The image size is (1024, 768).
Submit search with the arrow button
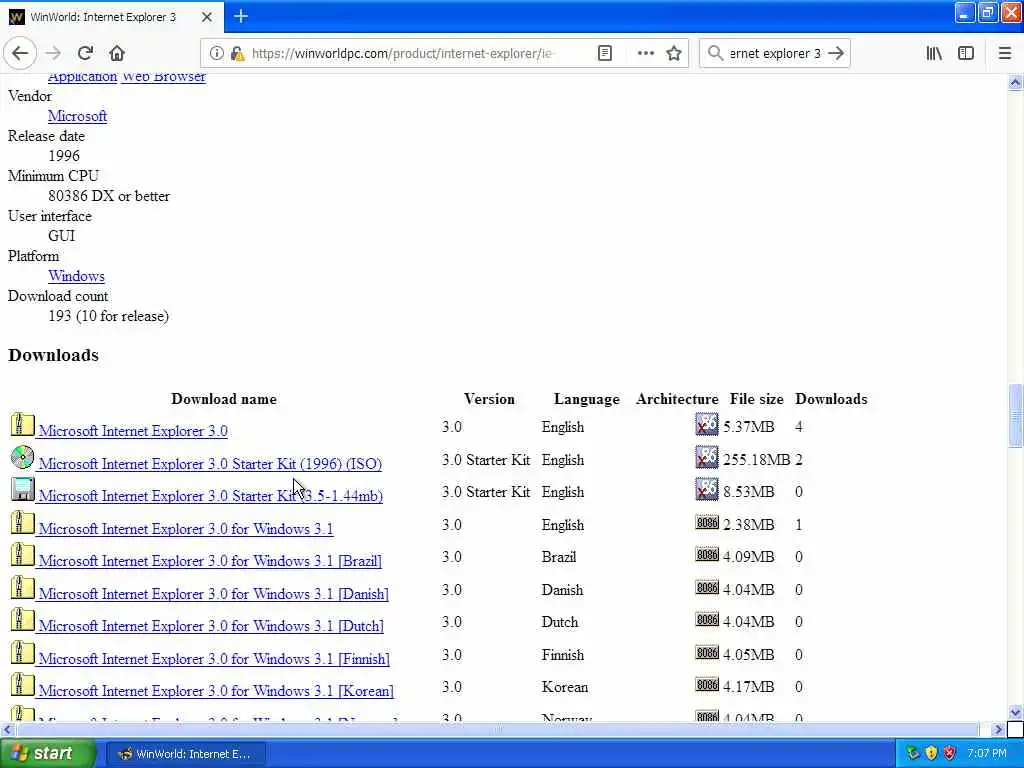836,54
